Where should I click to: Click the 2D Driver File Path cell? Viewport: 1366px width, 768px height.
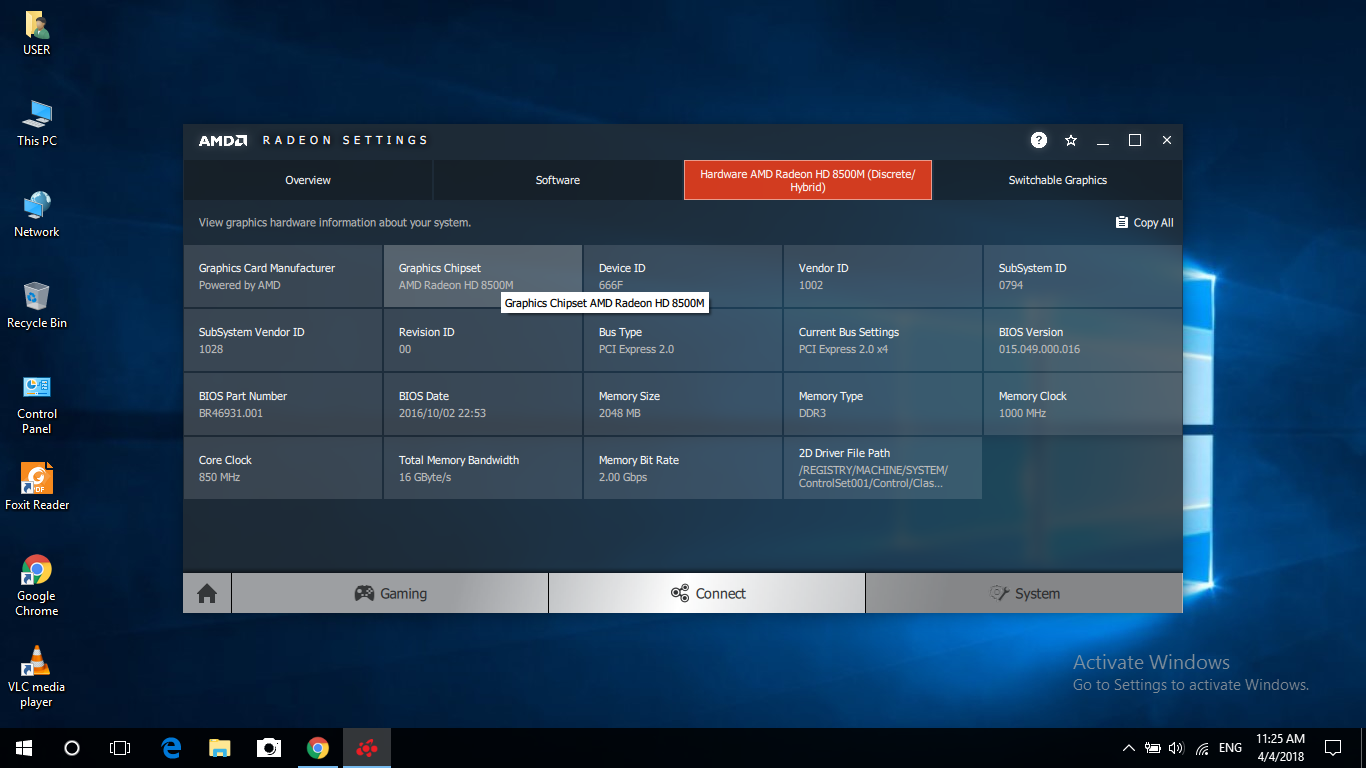pos(882,468)
